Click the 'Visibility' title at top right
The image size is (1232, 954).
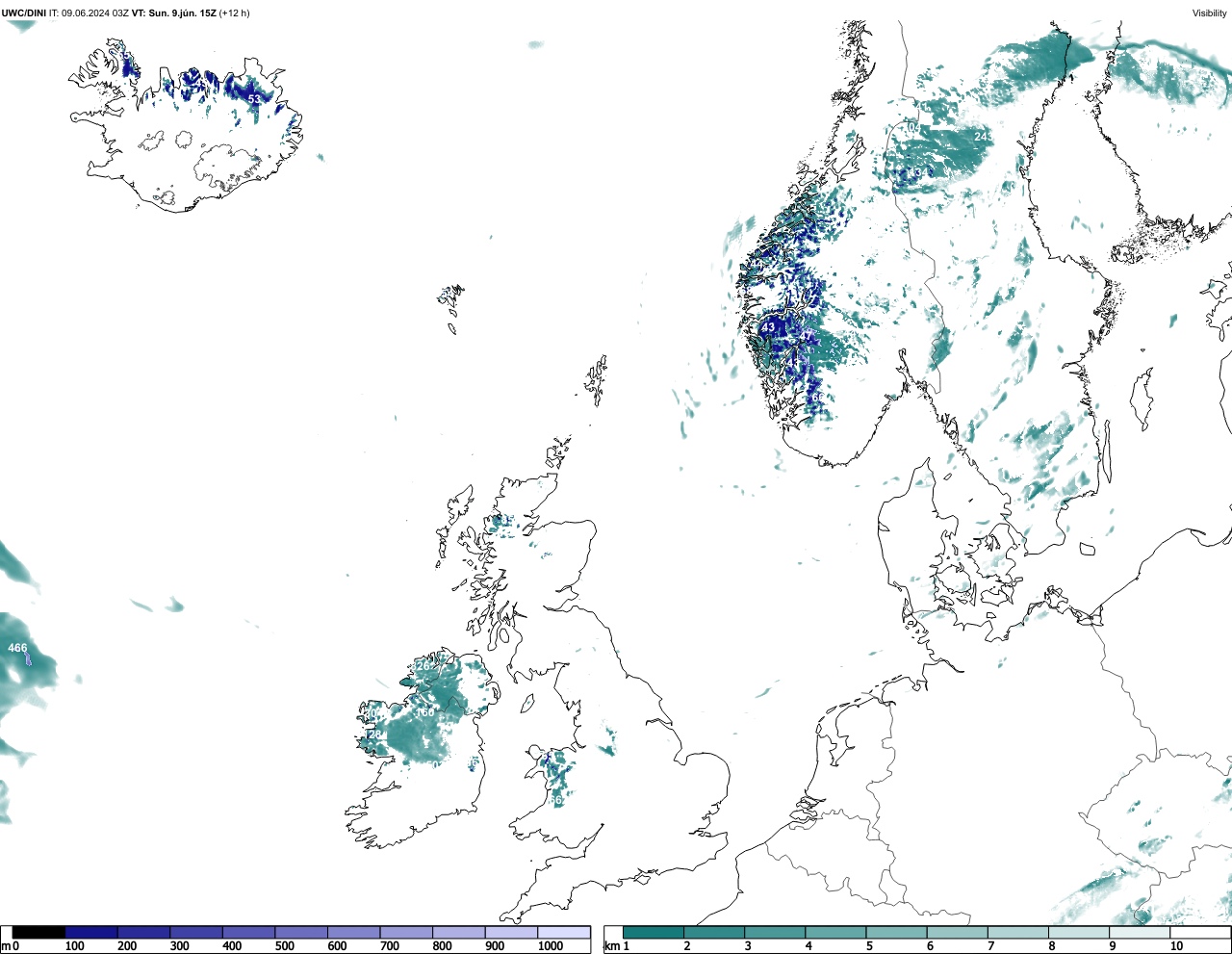1210,13
